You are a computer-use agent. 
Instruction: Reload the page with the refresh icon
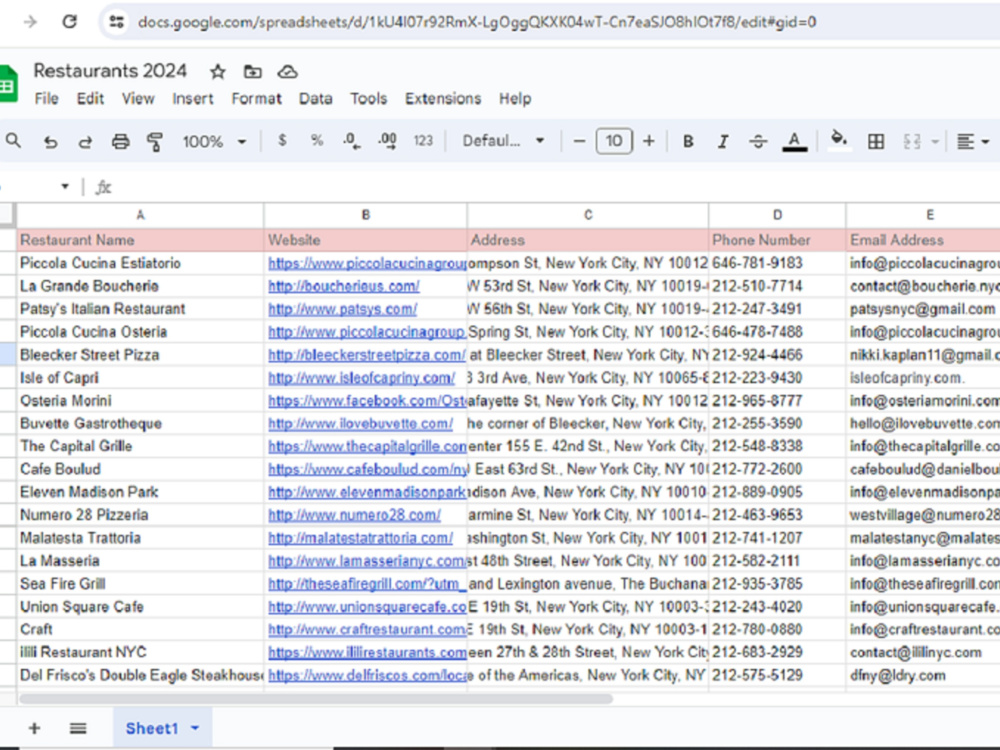click(70, 22)
